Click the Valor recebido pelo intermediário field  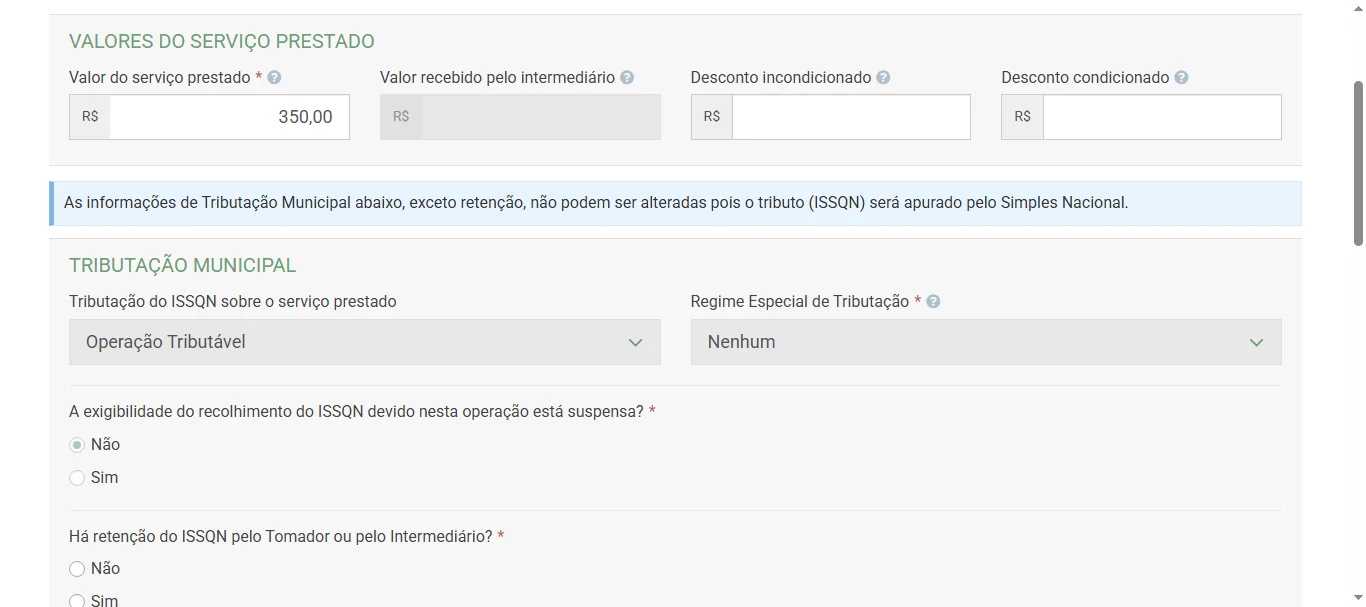(540, 116)
